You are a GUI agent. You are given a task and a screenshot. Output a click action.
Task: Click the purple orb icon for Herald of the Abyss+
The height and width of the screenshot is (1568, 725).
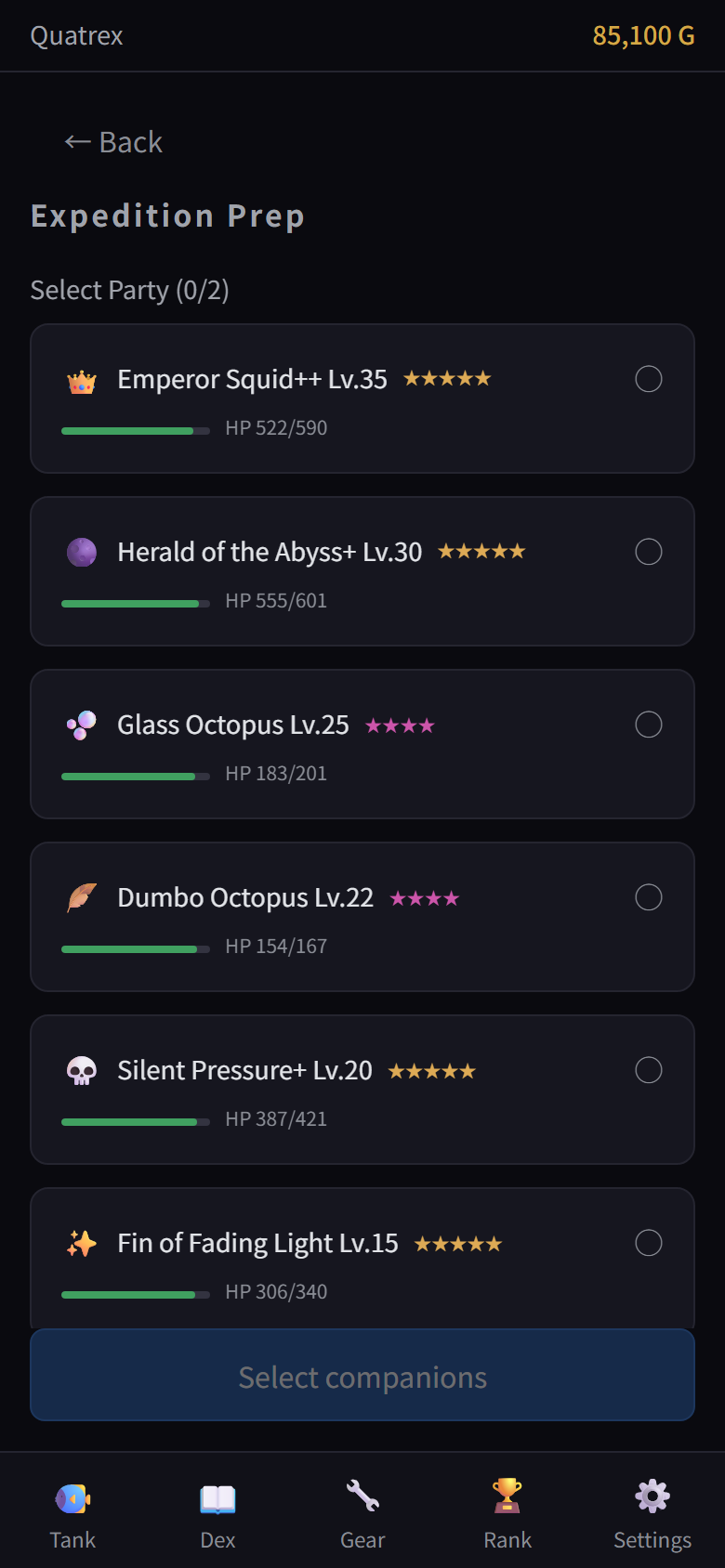[82, 553]
